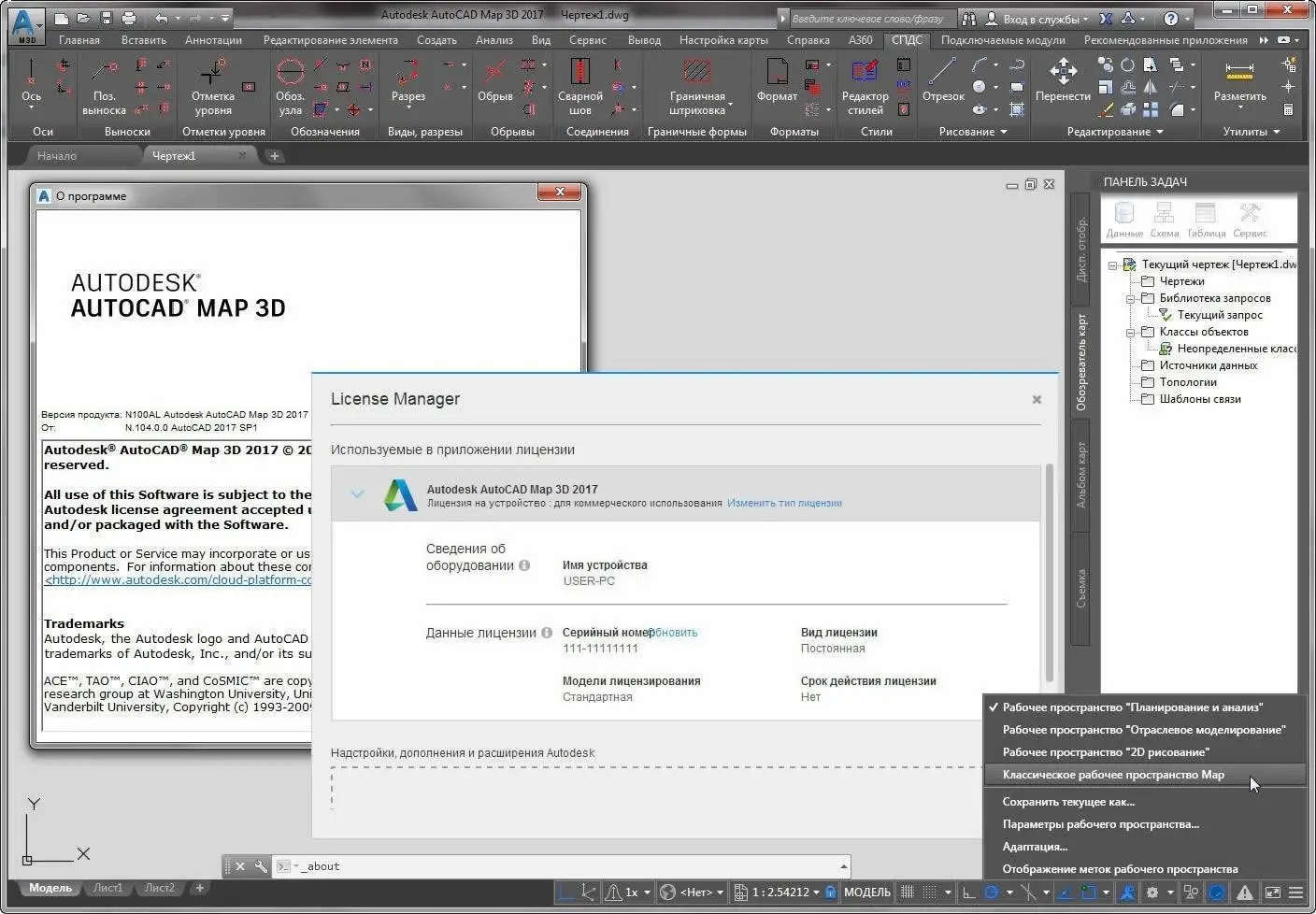This screenshot has width=1316, height=914.
Task: Click Сохранить текущее как... menu item
Action: coord(1144,802)
